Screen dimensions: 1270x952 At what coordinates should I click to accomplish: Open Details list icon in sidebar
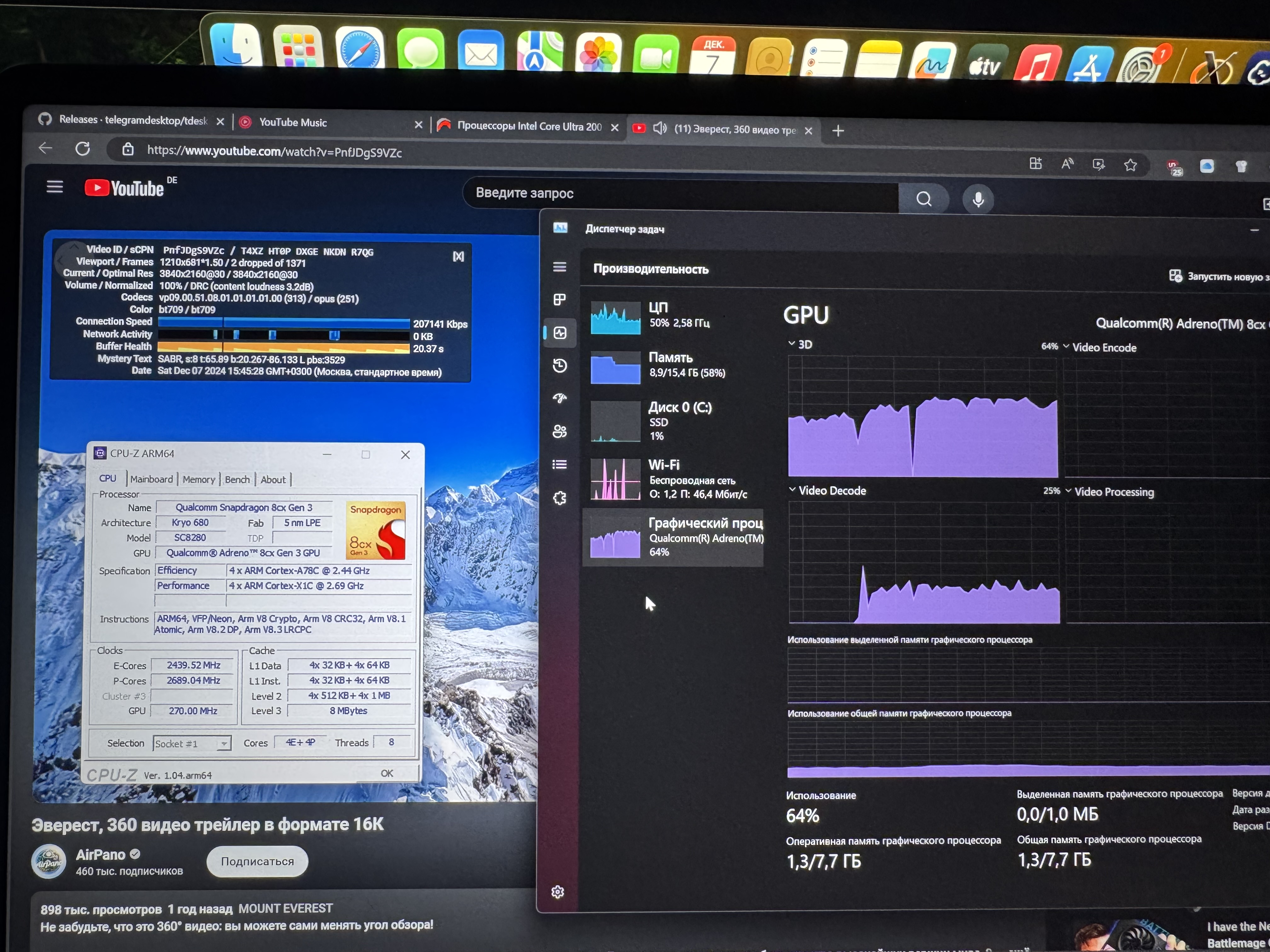click(560, 464)
